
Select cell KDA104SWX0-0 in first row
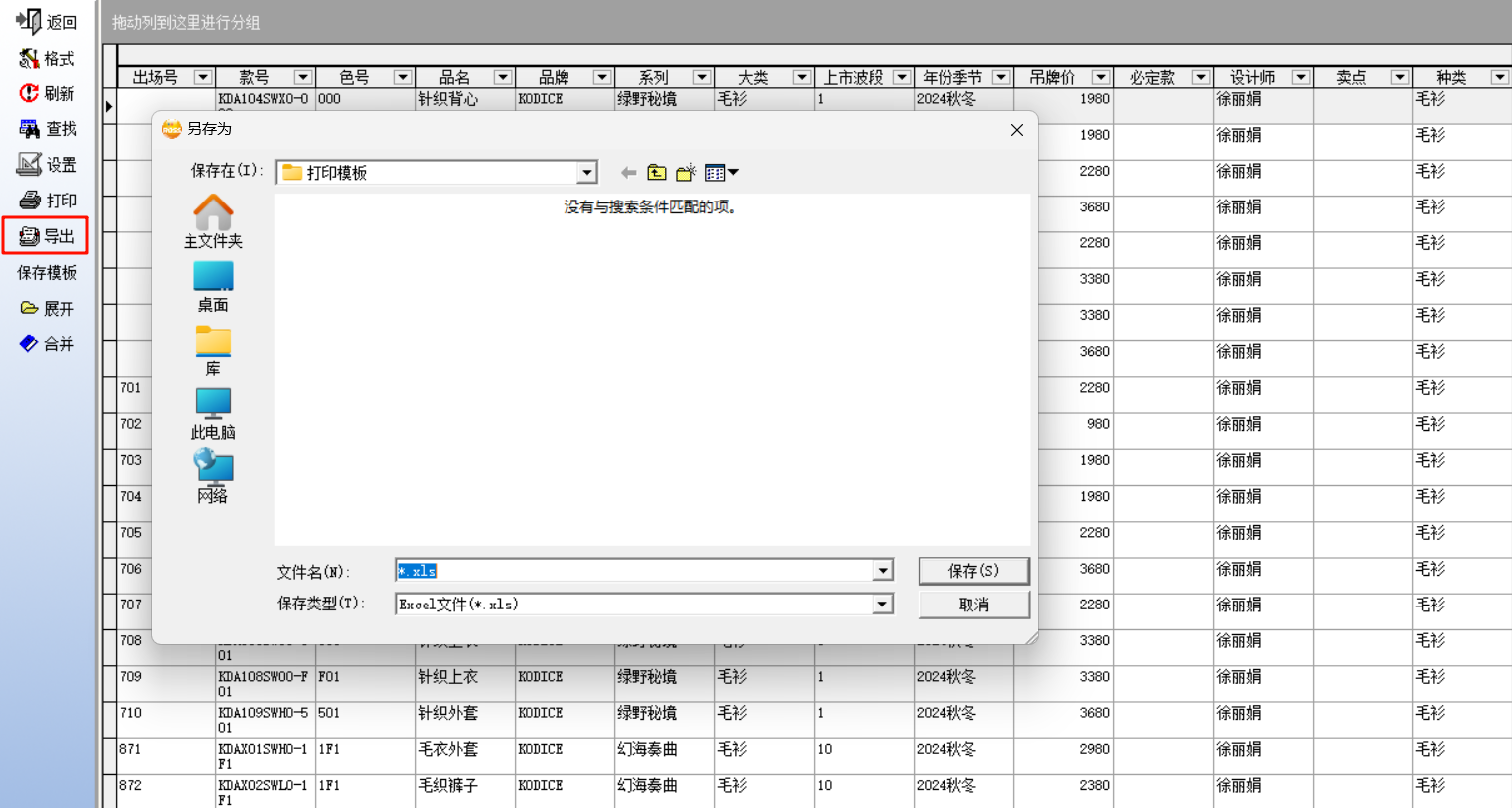pyautogui.click(x=265, y=99)
